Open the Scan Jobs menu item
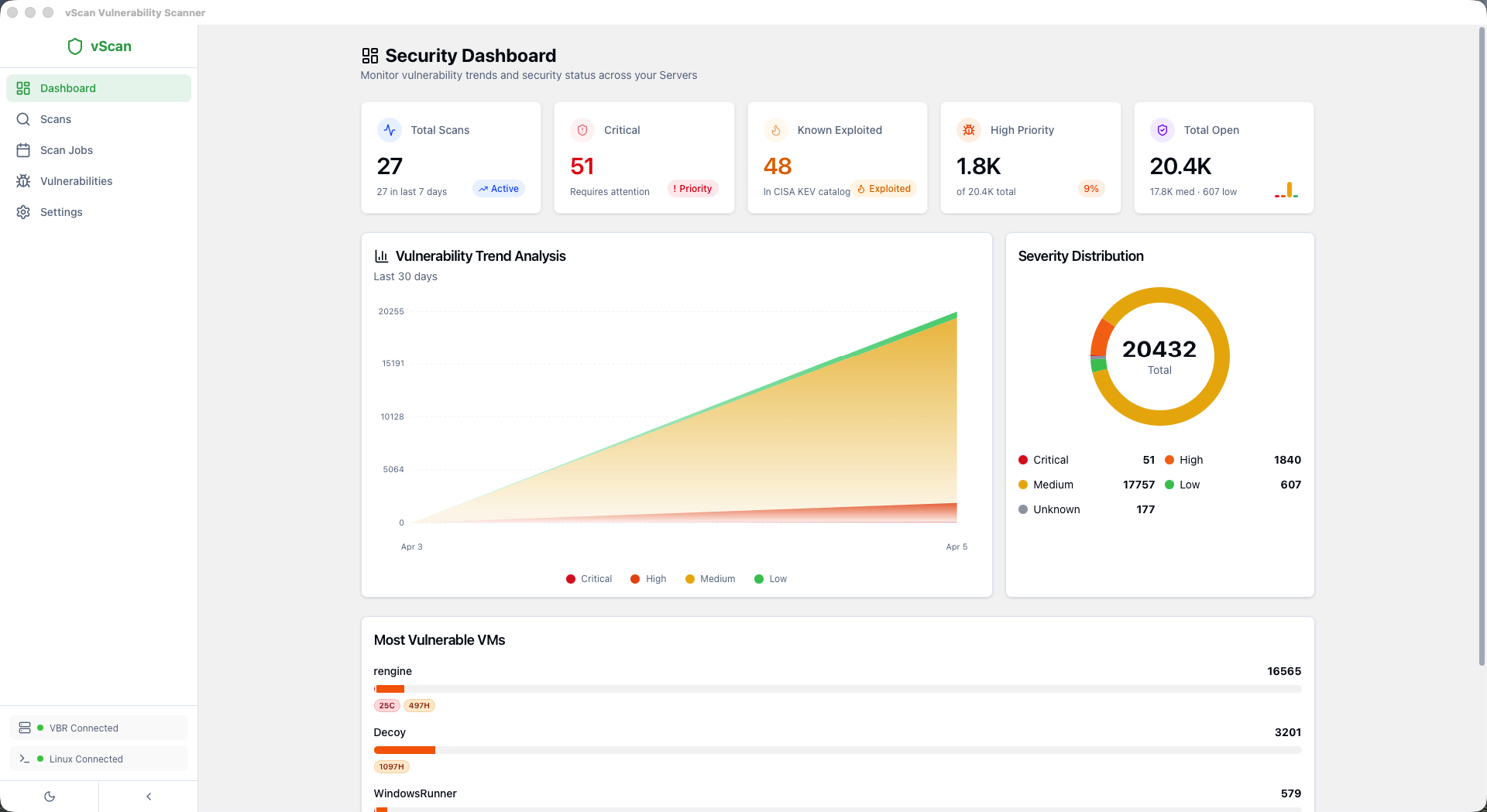 point(98,150)
